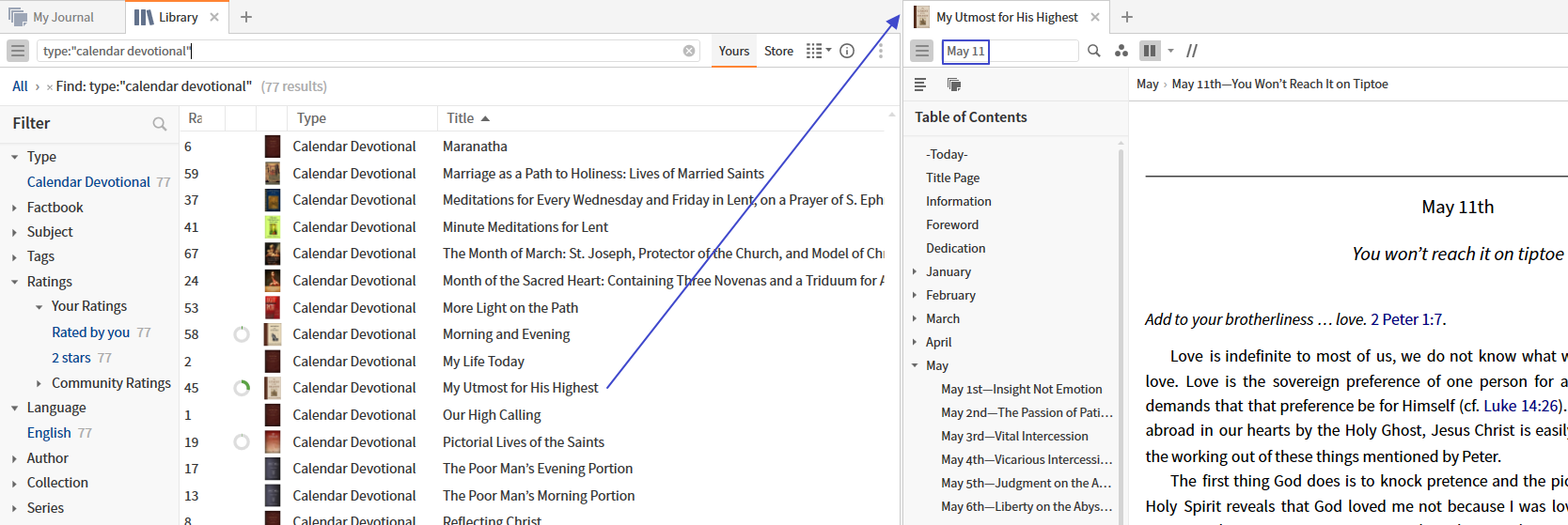
Task: Jump to -Today- in the contents
Action: coord(946,154)
